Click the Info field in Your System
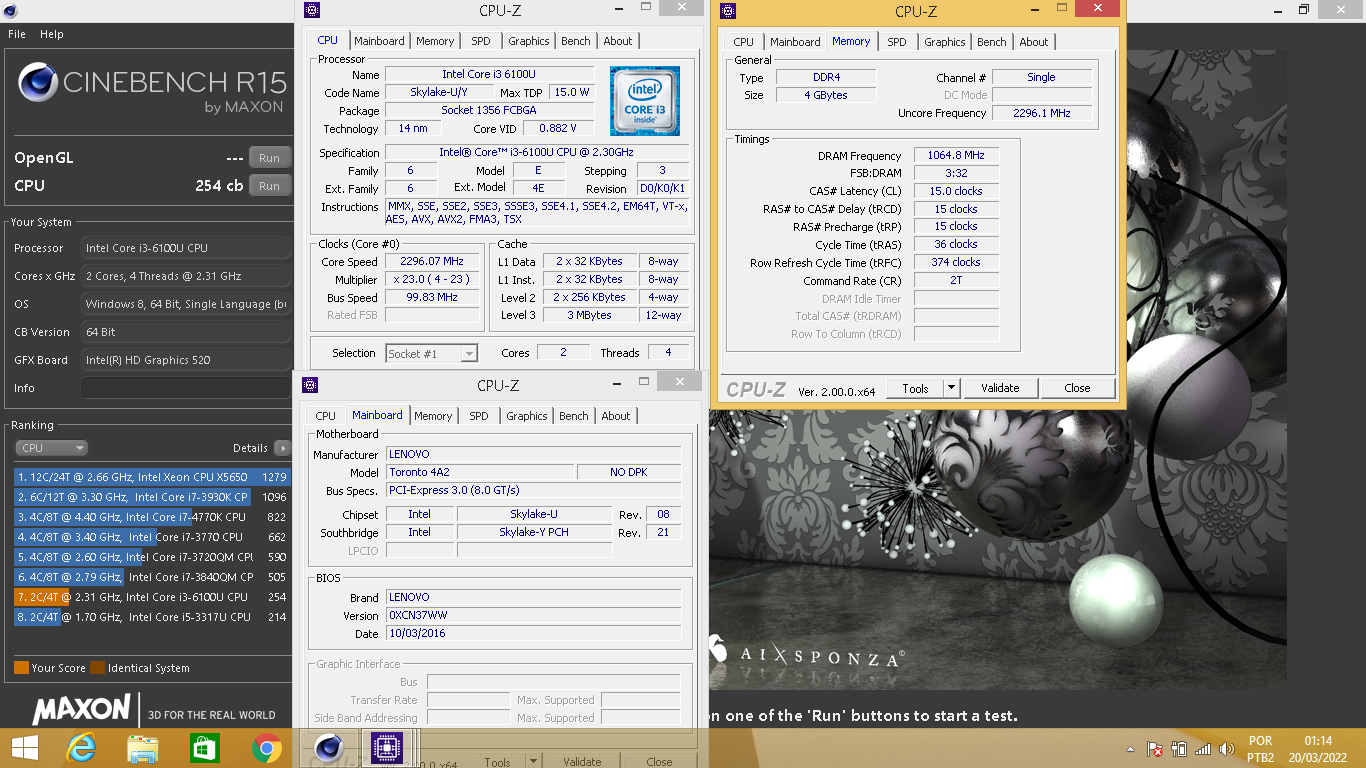The height and width of the screenshot is (768, 1366). (x=186, y=388)
